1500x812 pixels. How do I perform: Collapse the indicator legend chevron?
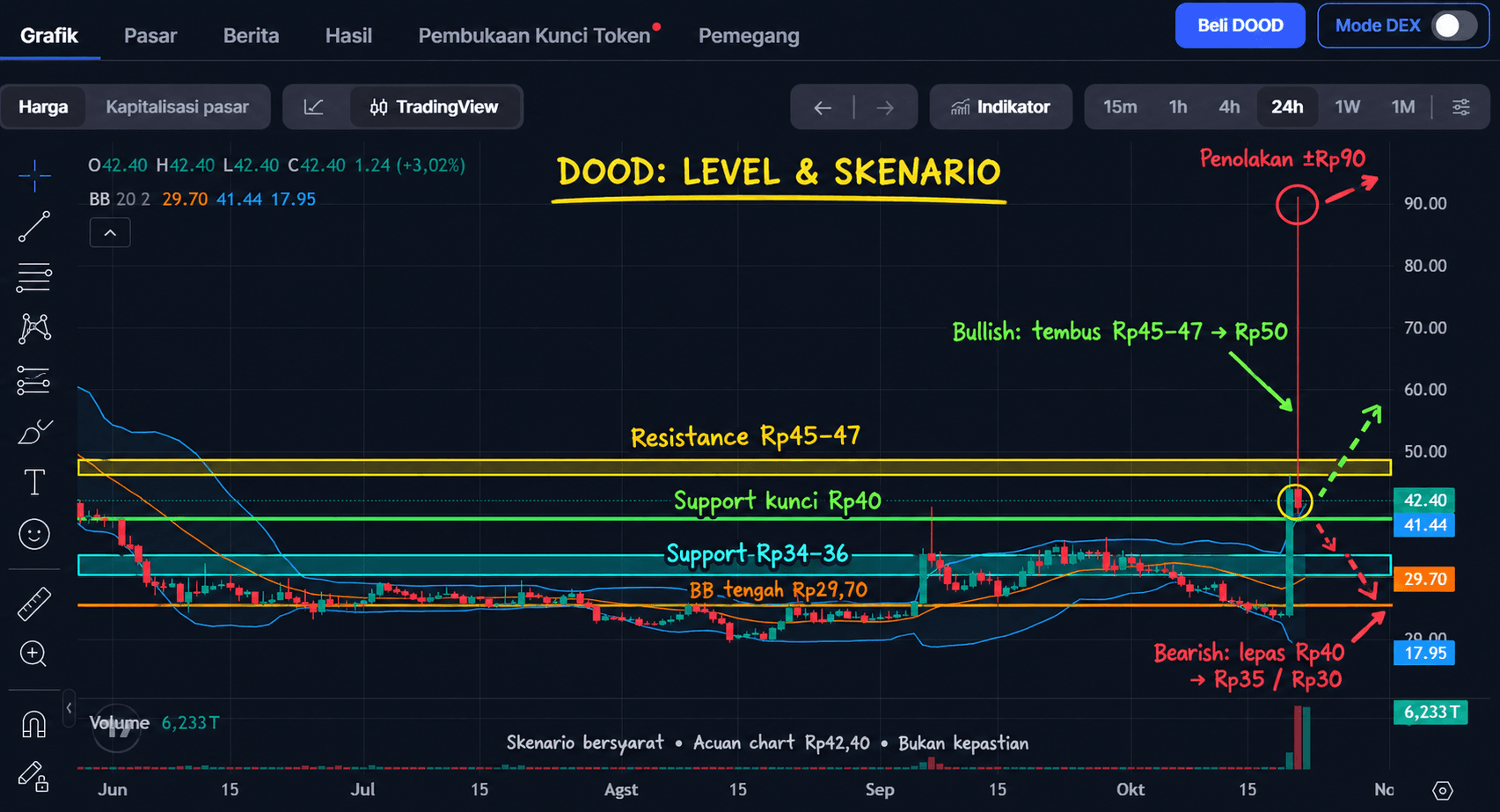tap(110, 233)
